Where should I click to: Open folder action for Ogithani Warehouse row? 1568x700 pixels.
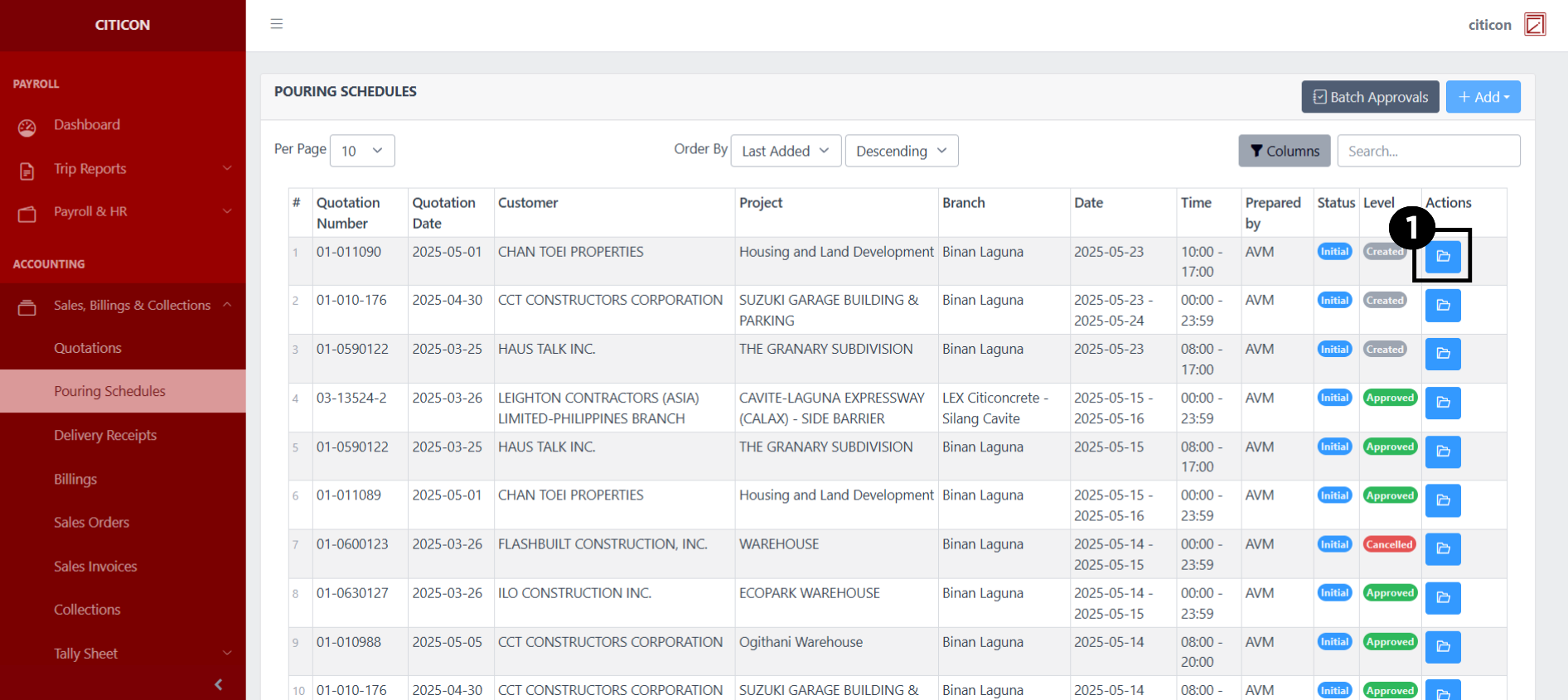click(x=1442, y=647)
